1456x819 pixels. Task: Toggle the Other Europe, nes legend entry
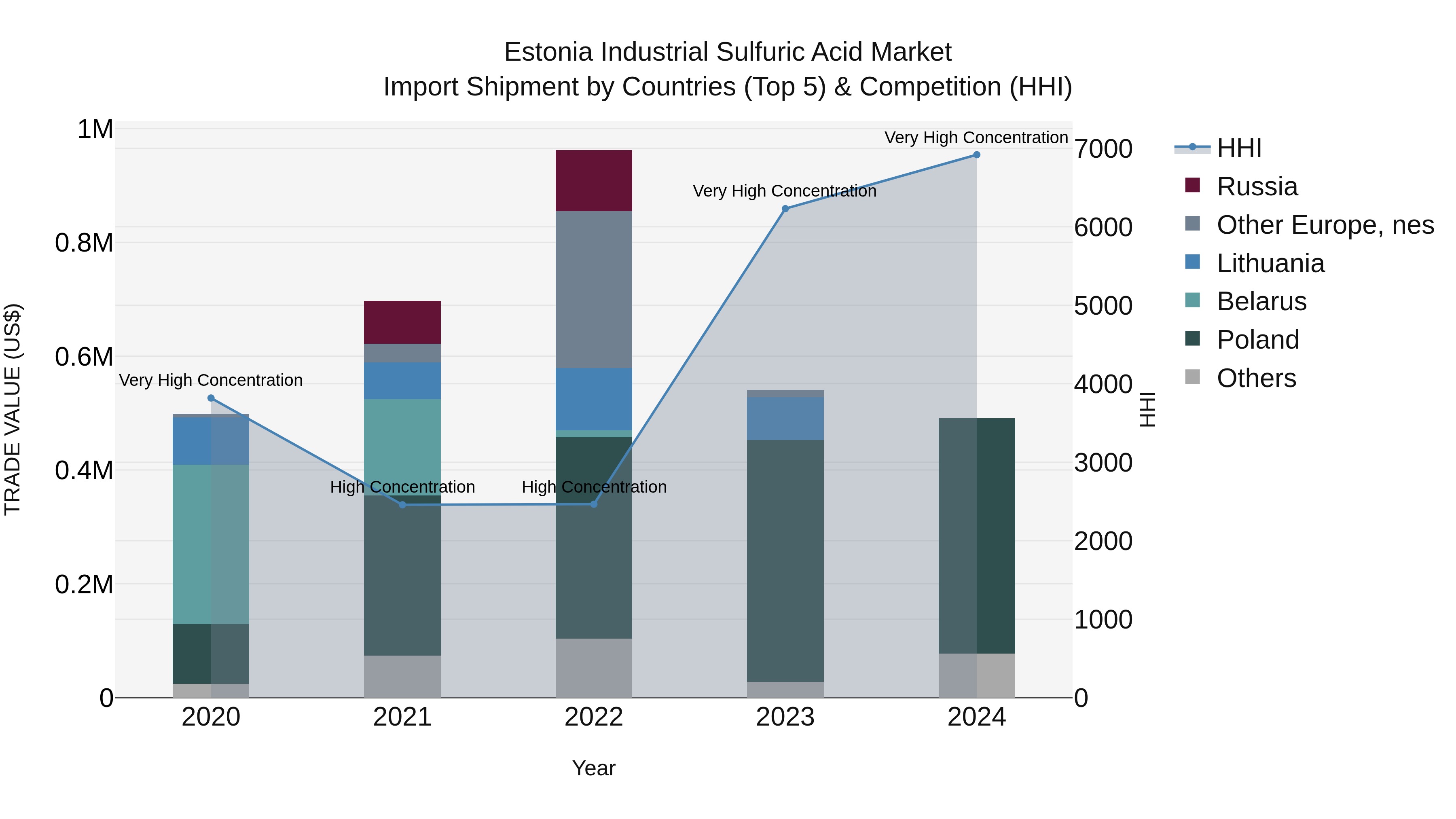pos(1310,225)
